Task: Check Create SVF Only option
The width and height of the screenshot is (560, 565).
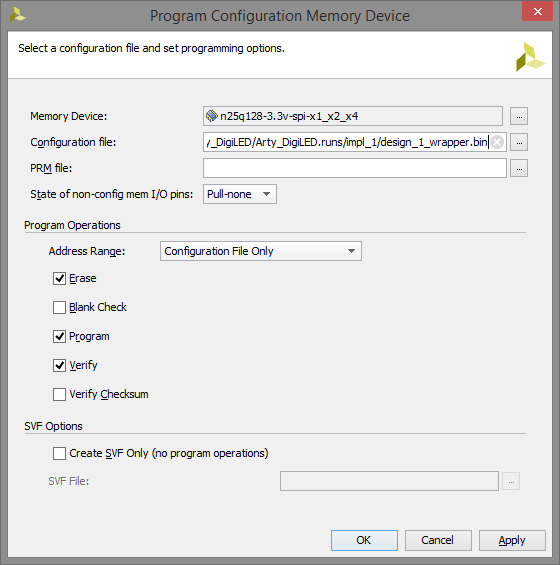Action: tap(59, 453)
